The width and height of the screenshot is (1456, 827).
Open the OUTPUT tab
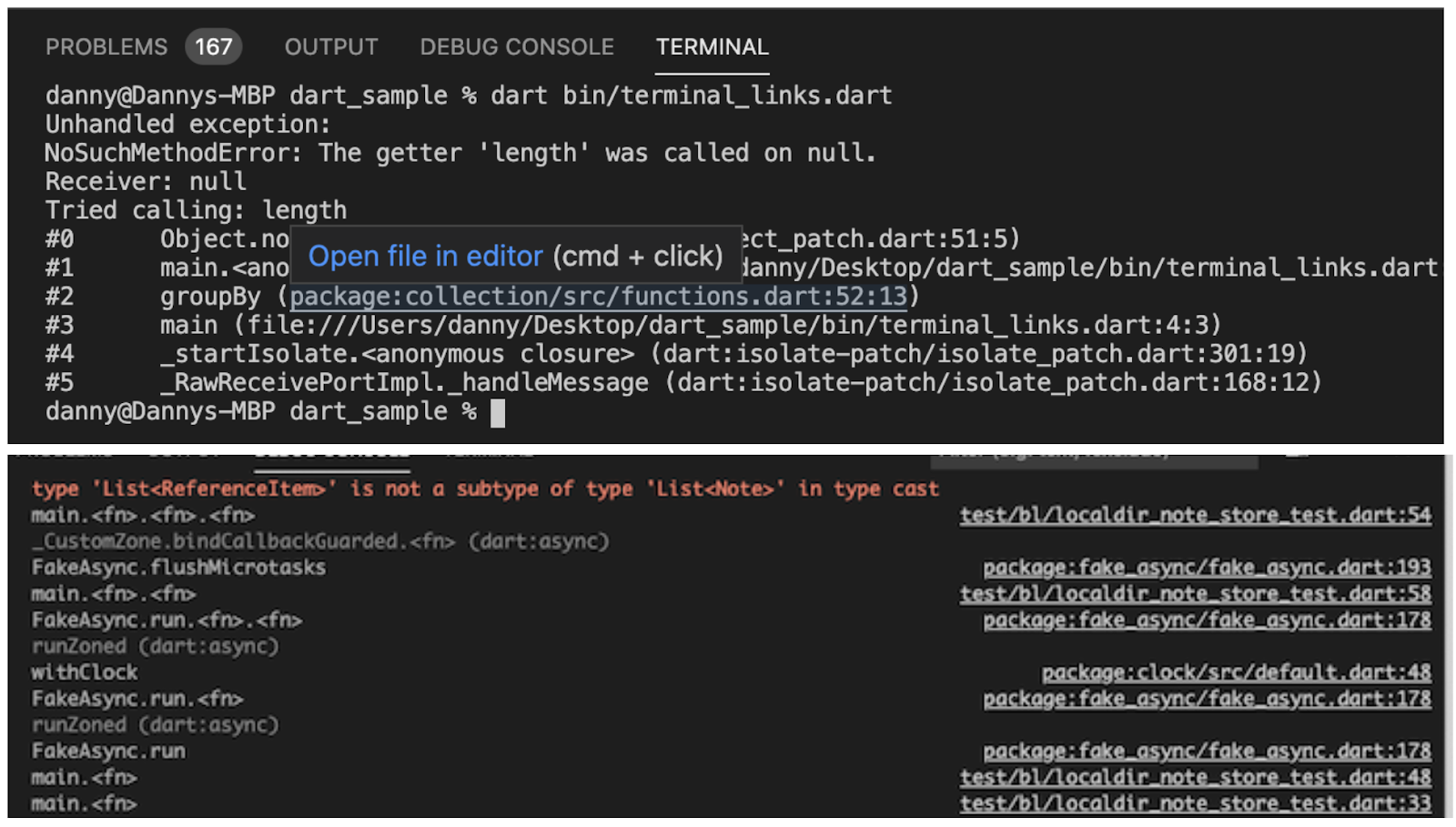click(x=331, y=47)
